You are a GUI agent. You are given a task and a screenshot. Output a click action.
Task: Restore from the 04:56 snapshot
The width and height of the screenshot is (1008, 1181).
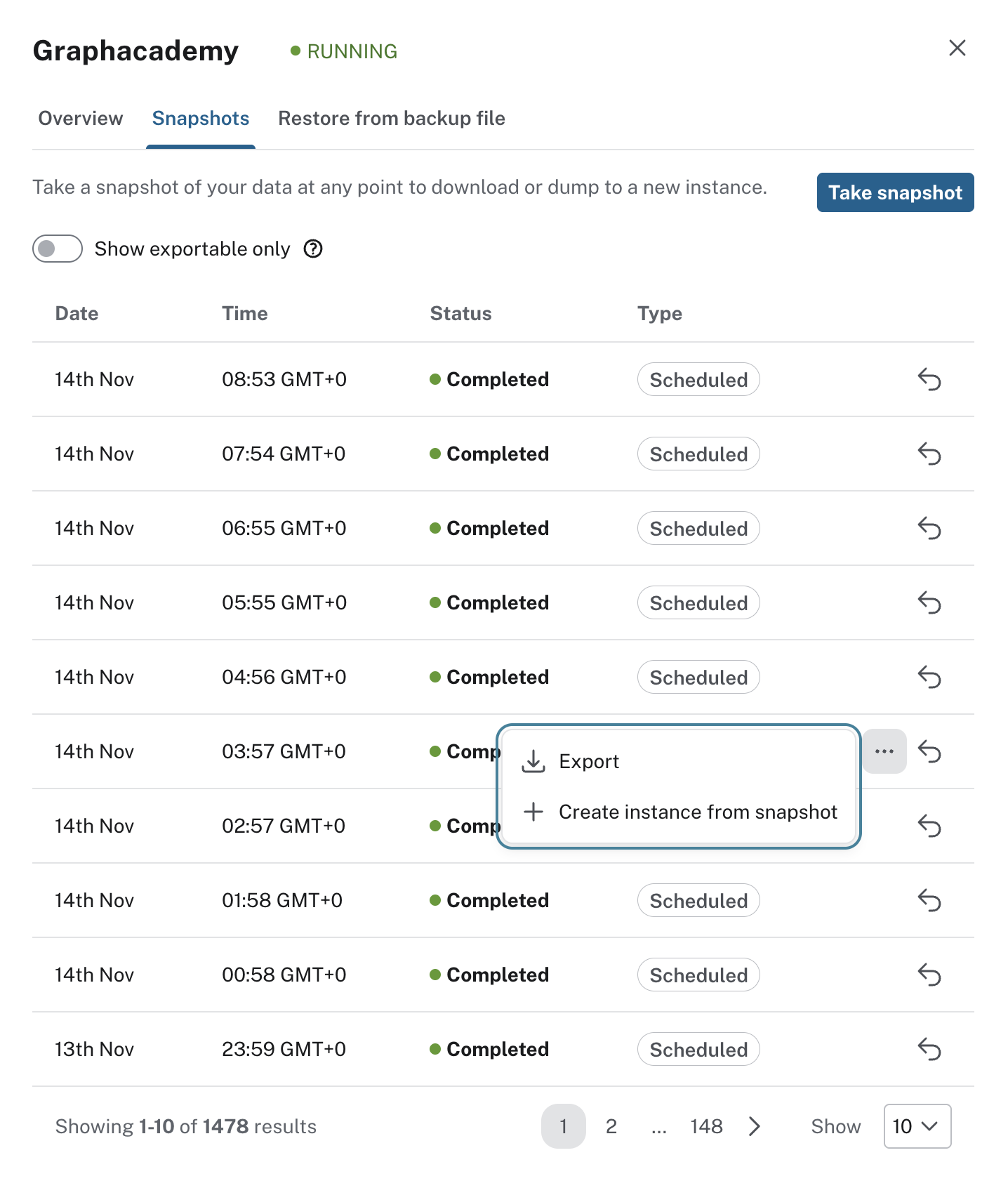[x=929, y=677]
